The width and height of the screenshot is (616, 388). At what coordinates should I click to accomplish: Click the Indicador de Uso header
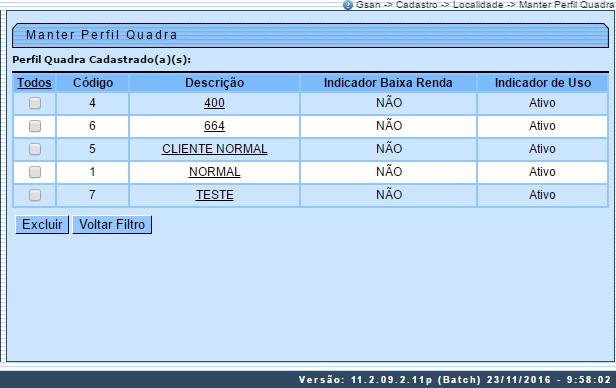[x=543, y=83]
